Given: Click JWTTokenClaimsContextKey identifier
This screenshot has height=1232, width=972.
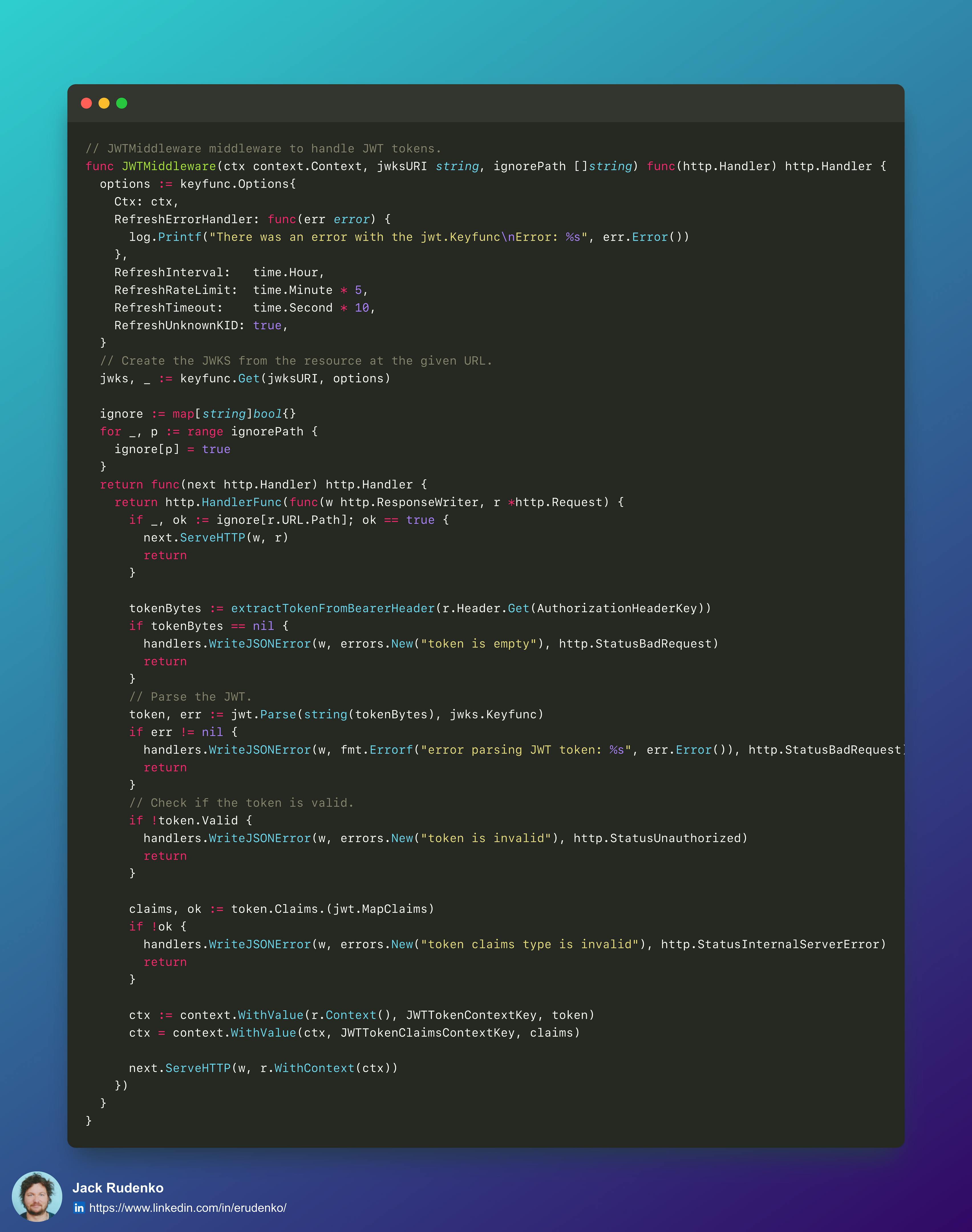Looking at the screenshot, I should click(427, 1033).
